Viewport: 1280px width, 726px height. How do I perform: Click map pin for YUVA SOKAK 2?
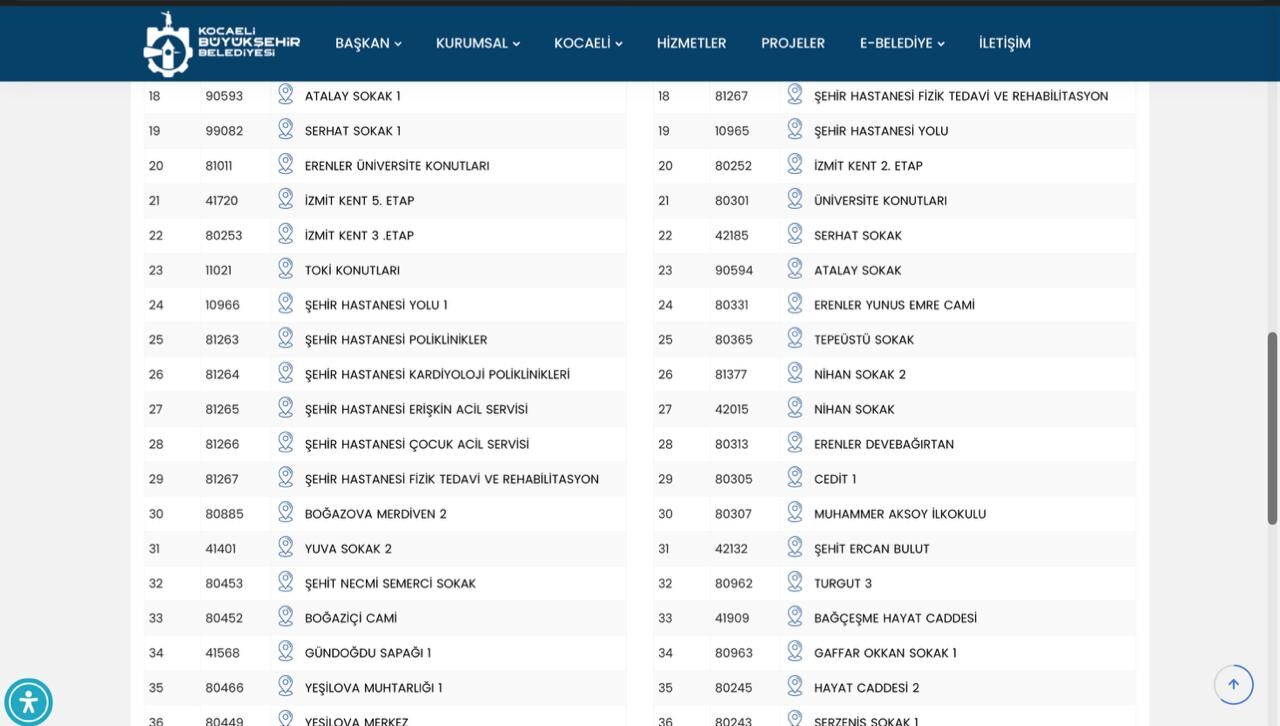[x=286, y=547]
